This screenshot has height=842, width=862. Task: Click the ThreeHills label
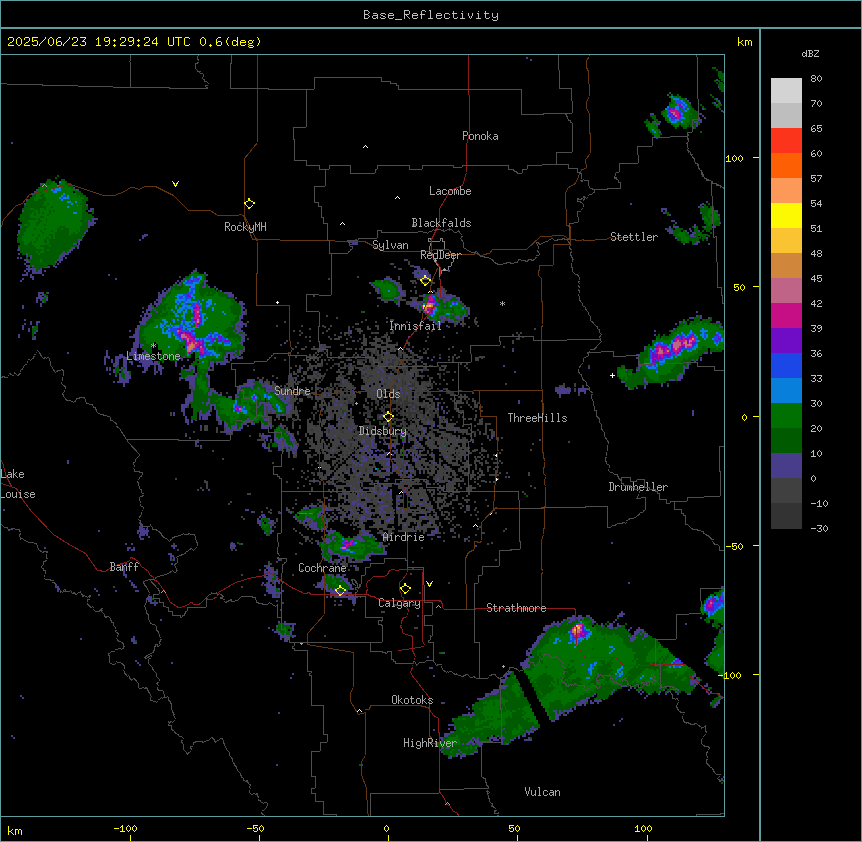pyautogui.click(x=538, y=418)
